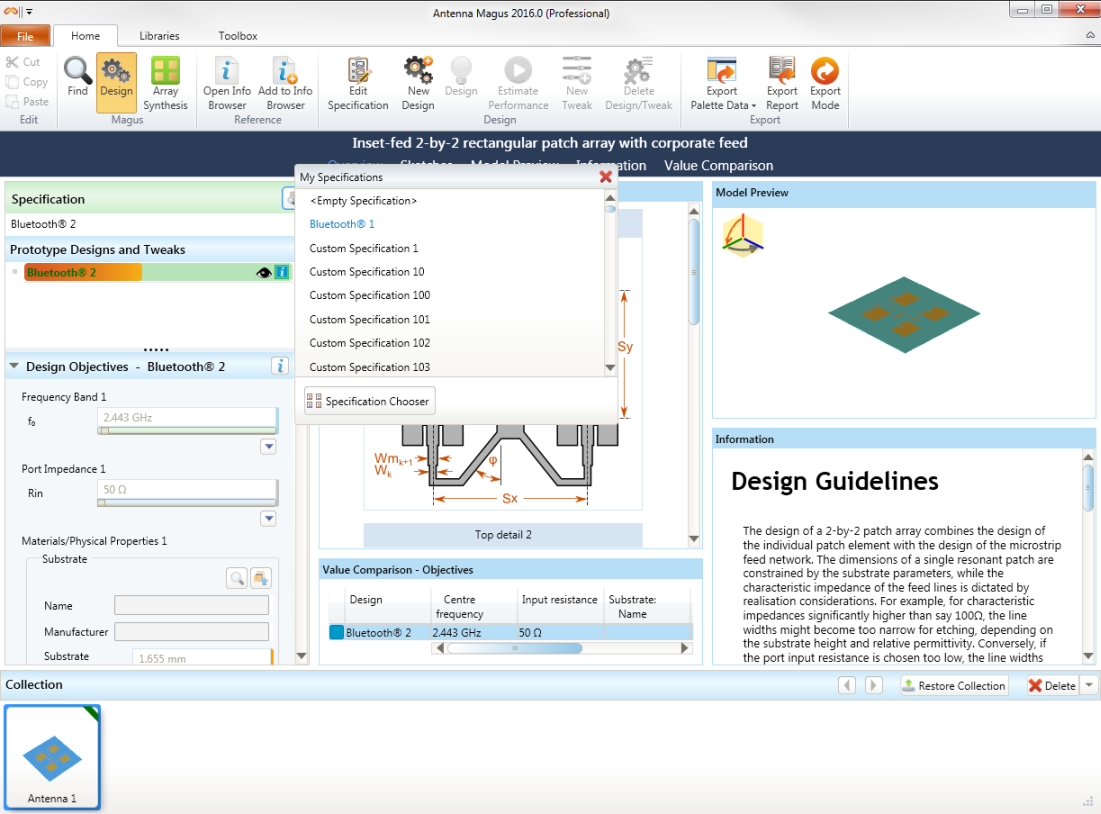1101x814 pixels.
Task: Open the Delete dropdown arrow
Action: point(1088,685)
